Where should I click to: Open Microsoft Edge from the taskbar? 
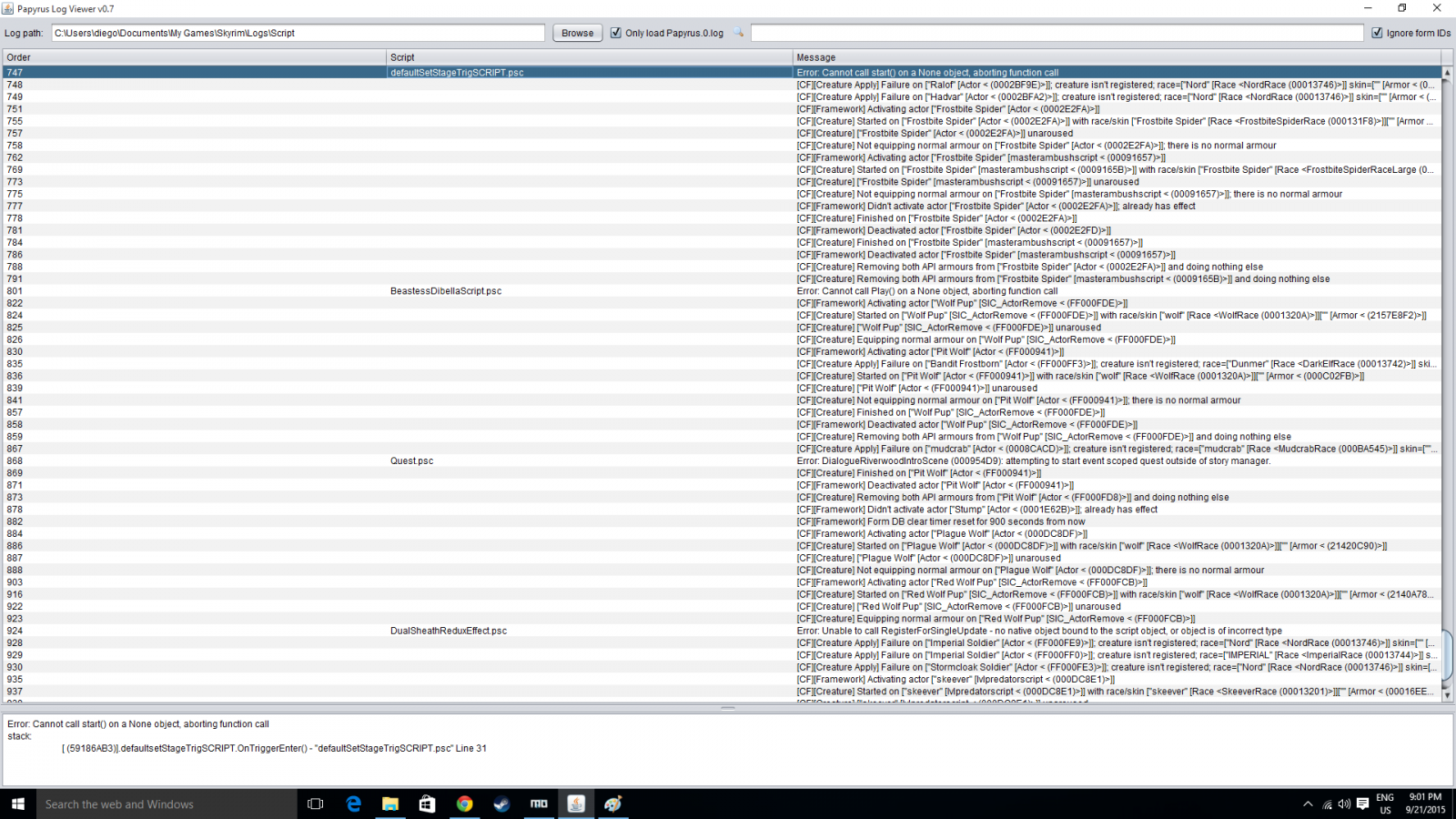[x=353, y=804]
